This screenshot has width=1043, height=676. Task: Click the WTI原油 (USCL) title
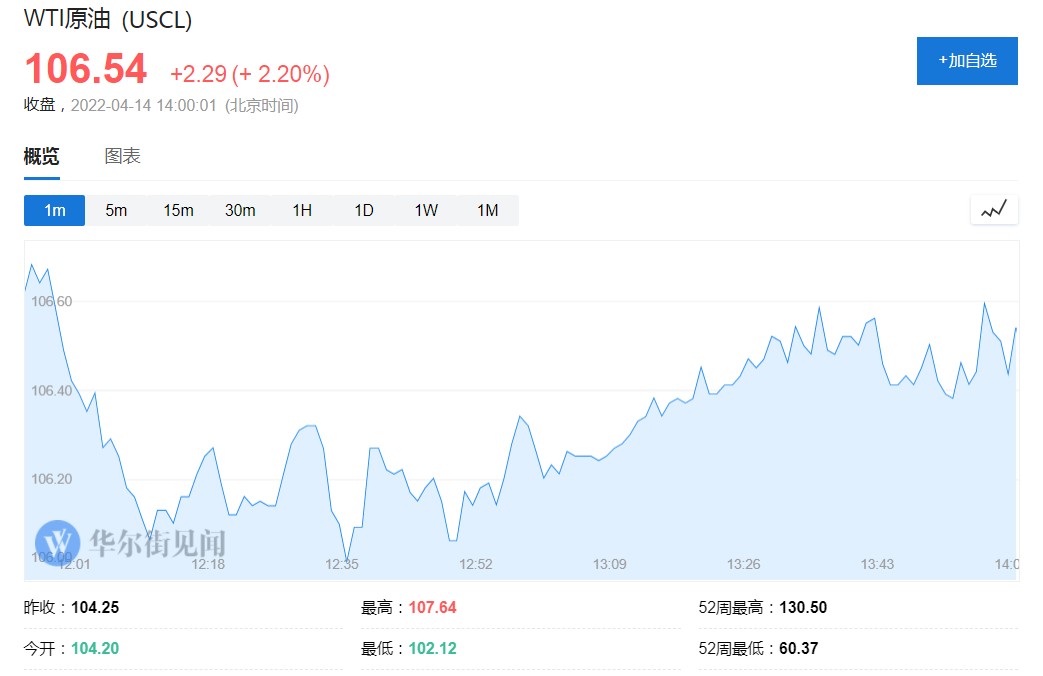pos(108,19)
